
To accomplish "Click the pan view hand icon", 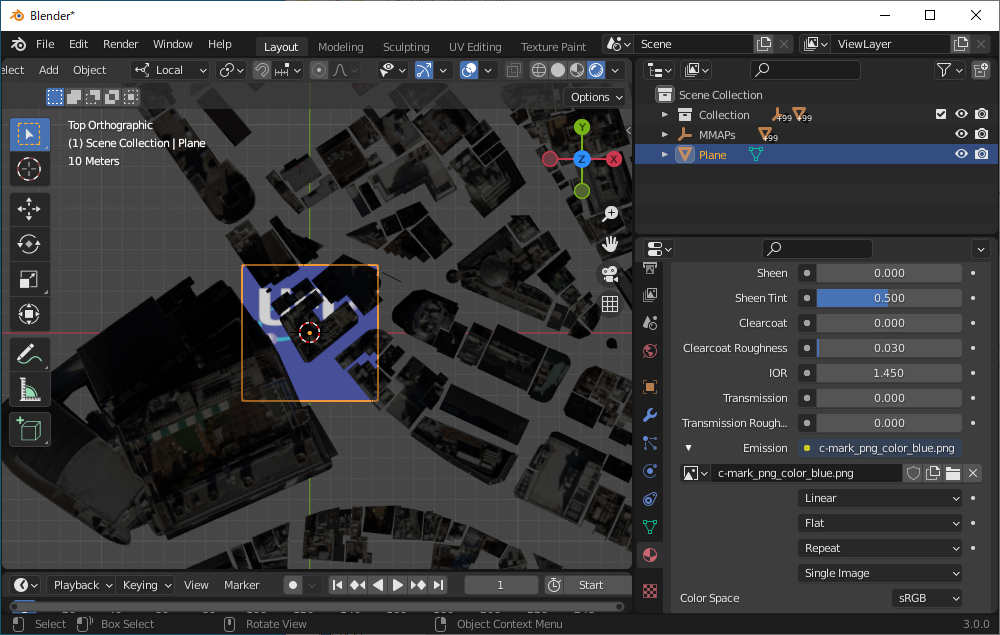I will click(x=610, y=244).
